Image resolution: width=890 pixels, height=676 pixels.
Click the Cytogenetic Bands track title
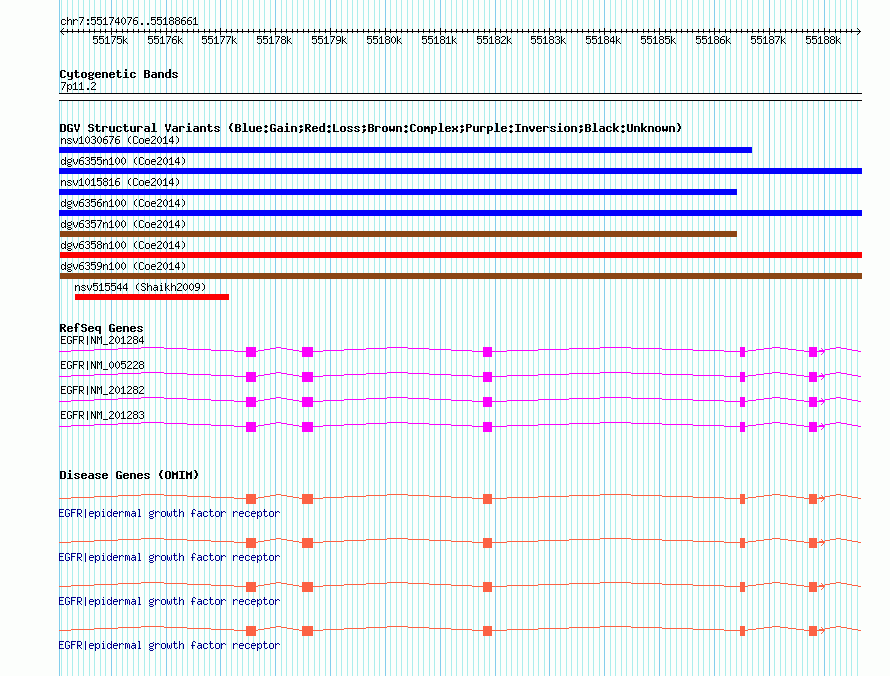(119, 74)
